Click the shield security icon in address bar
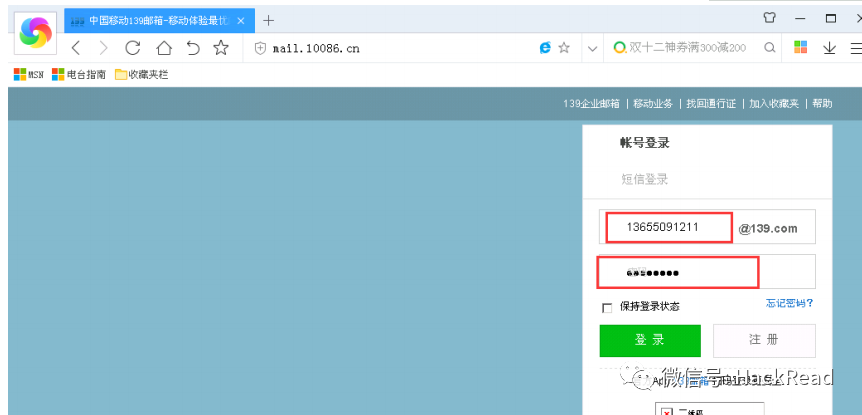862x415 pixels. click(260, 48)
